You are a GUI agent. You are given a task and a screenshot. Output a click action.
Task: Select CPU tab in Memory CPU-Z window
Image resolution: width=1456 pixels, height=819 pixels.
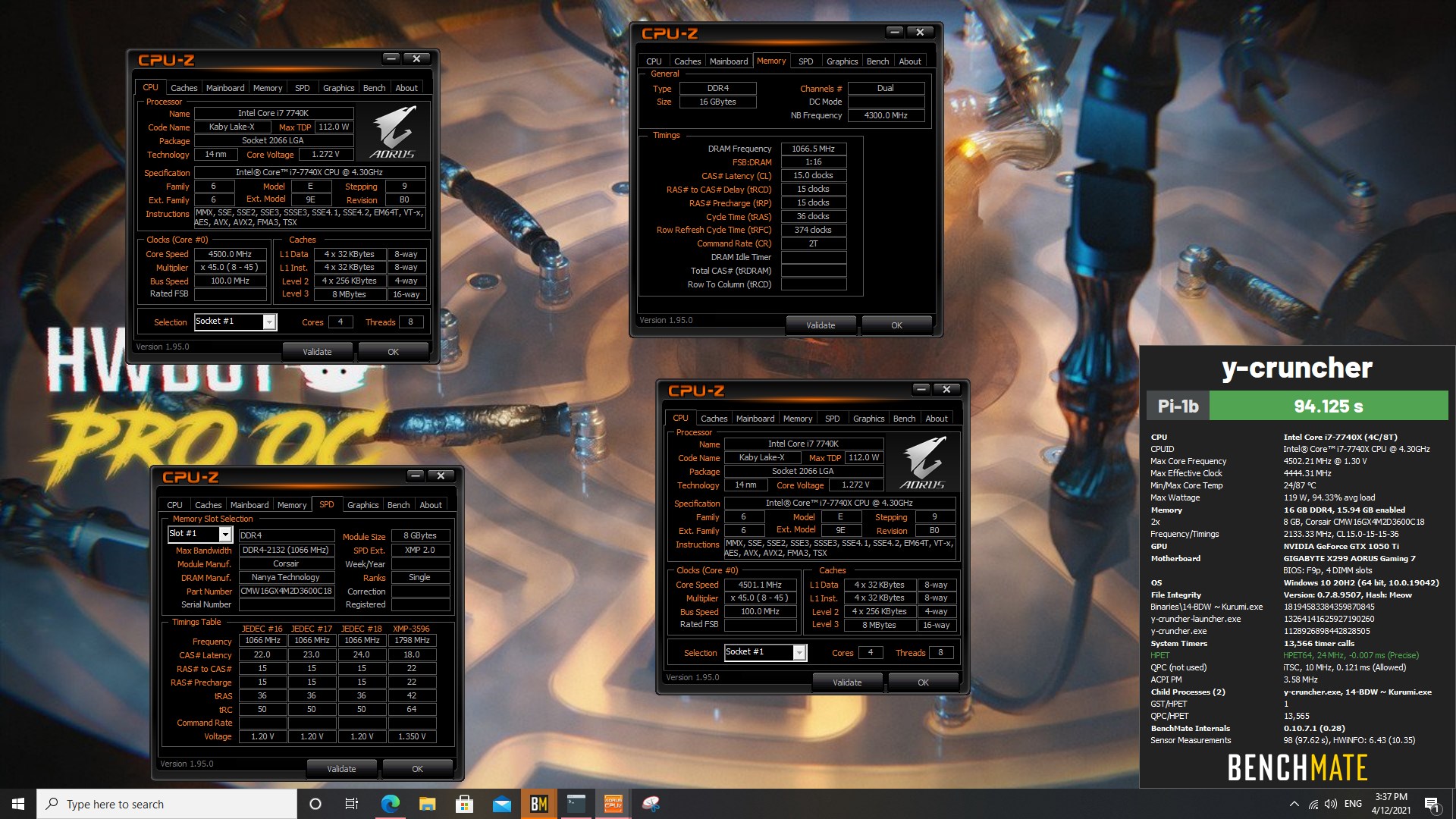tap(654, 61)
